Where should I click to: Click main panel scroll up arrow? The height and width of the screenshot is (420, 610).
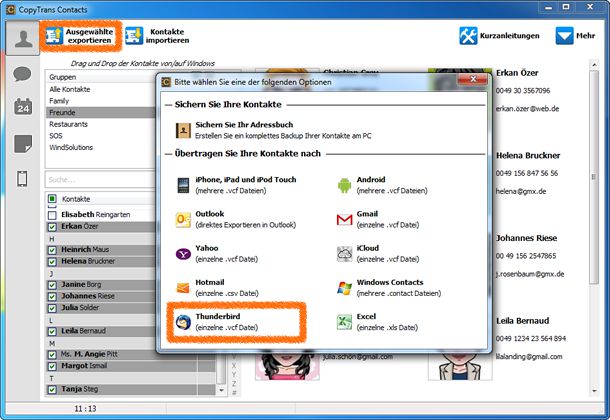point(594,65)
